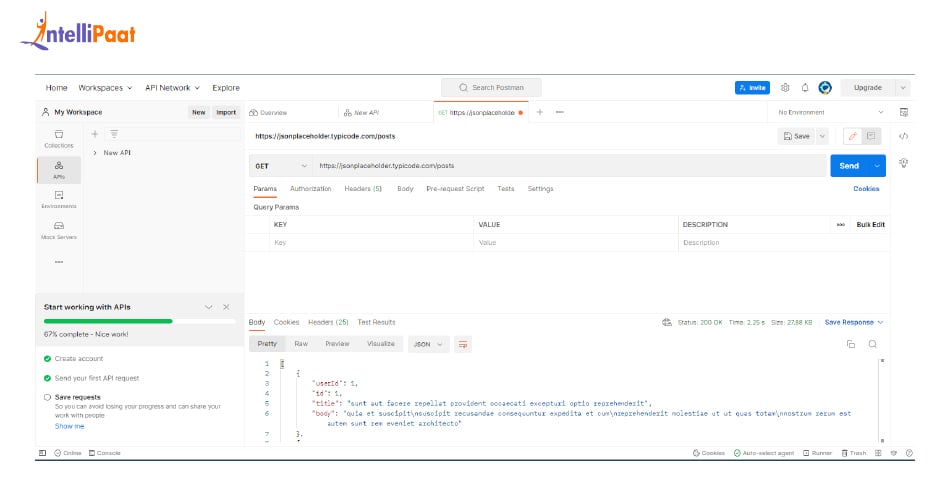
Task: Click the filter icon in sidebar
Action: click(x=114, y=134)
